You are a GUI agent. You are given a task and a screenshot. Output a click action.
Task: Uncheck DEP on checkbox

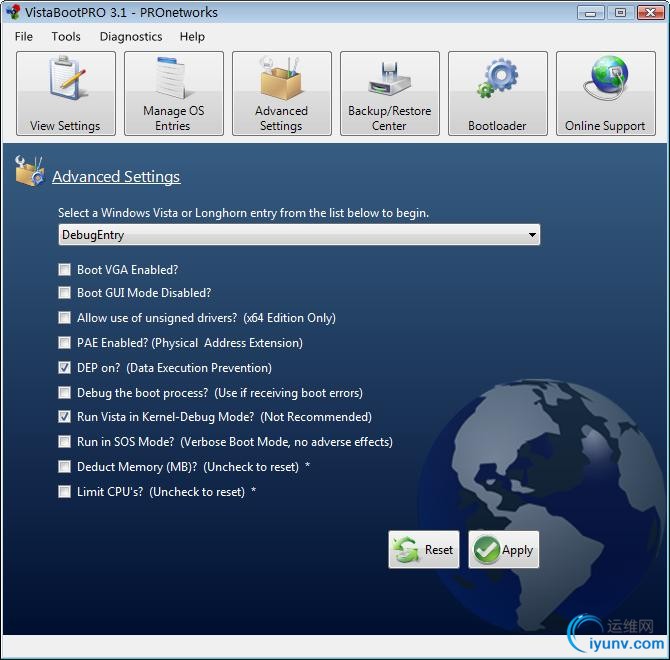point(65,367)
